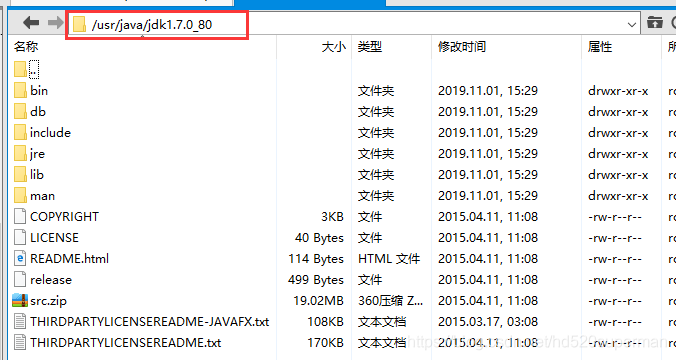The height and width of the screenshot is (360, 676).
Task: Click the lib folder icon
Action: tap(20, 175)
